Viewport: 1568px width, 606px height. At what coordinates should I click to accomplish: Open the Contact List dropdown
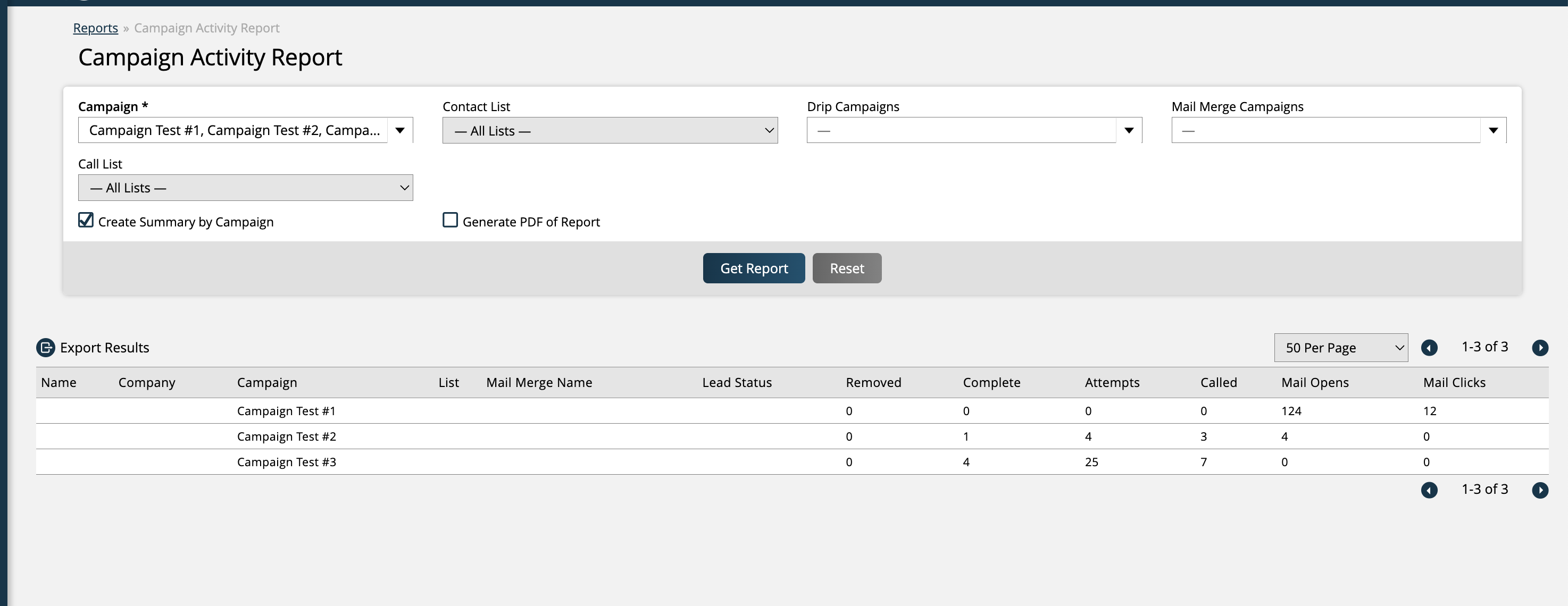click(x=610, y=131)
